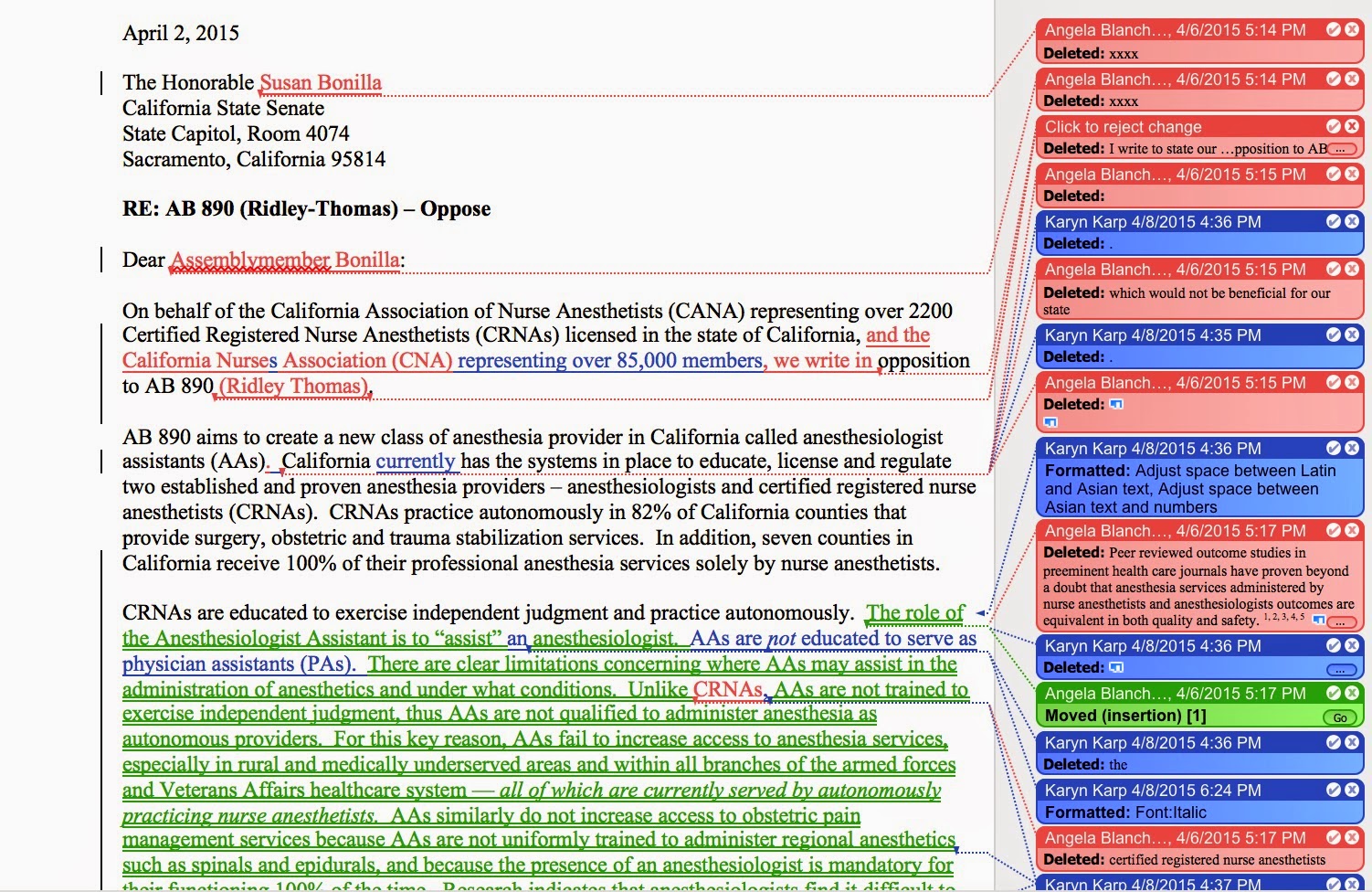Accept Karyn Karp's 4:35 PM deletion
This screenshot has height=892, width=1372.
(x=1334, y=334)
